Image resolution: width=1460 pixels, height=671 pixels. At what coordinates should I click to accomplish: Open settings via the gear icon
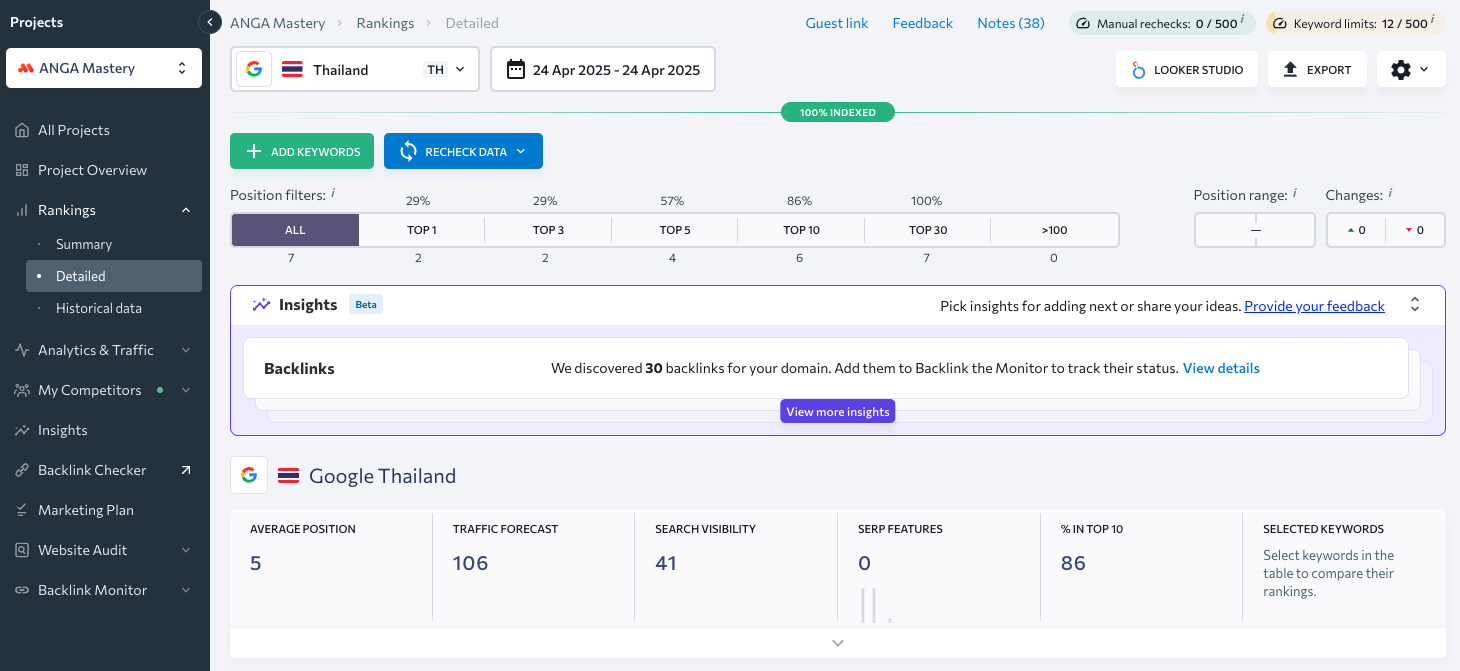[x=1401, y=70]
